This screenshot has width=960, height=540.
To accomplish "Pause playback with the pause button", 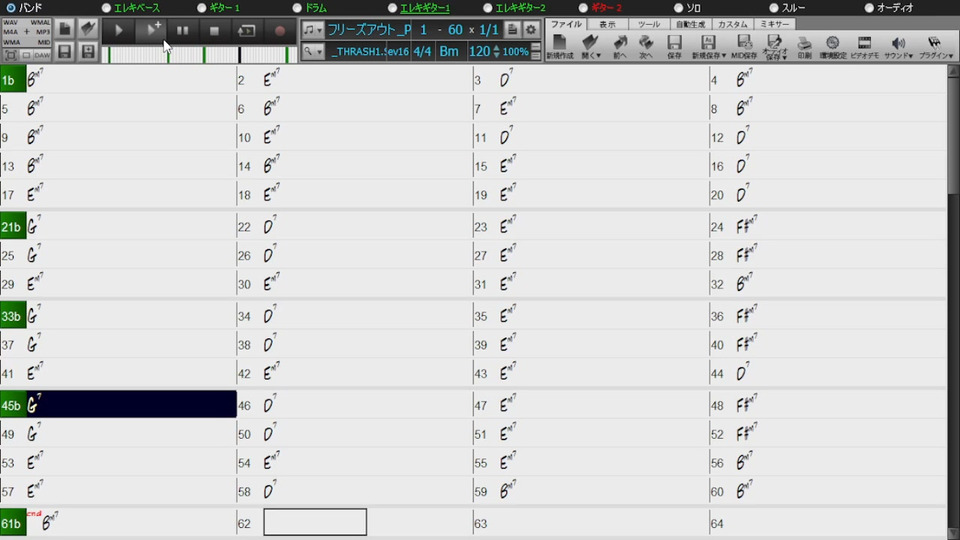I will point(182,31).
